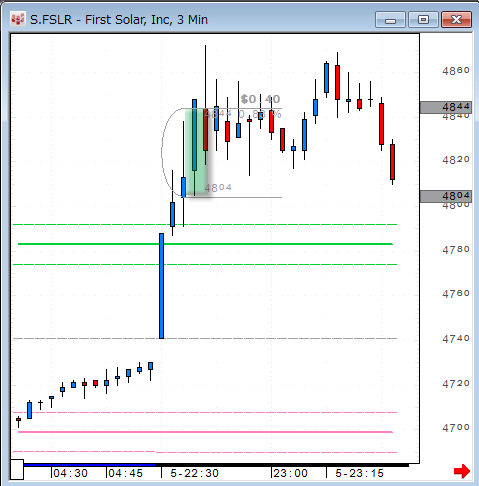Click the red arrow icon at bottom right
The width and height of the screenshot is (479, 486).
pyautogui.click(x=462, y=471)
